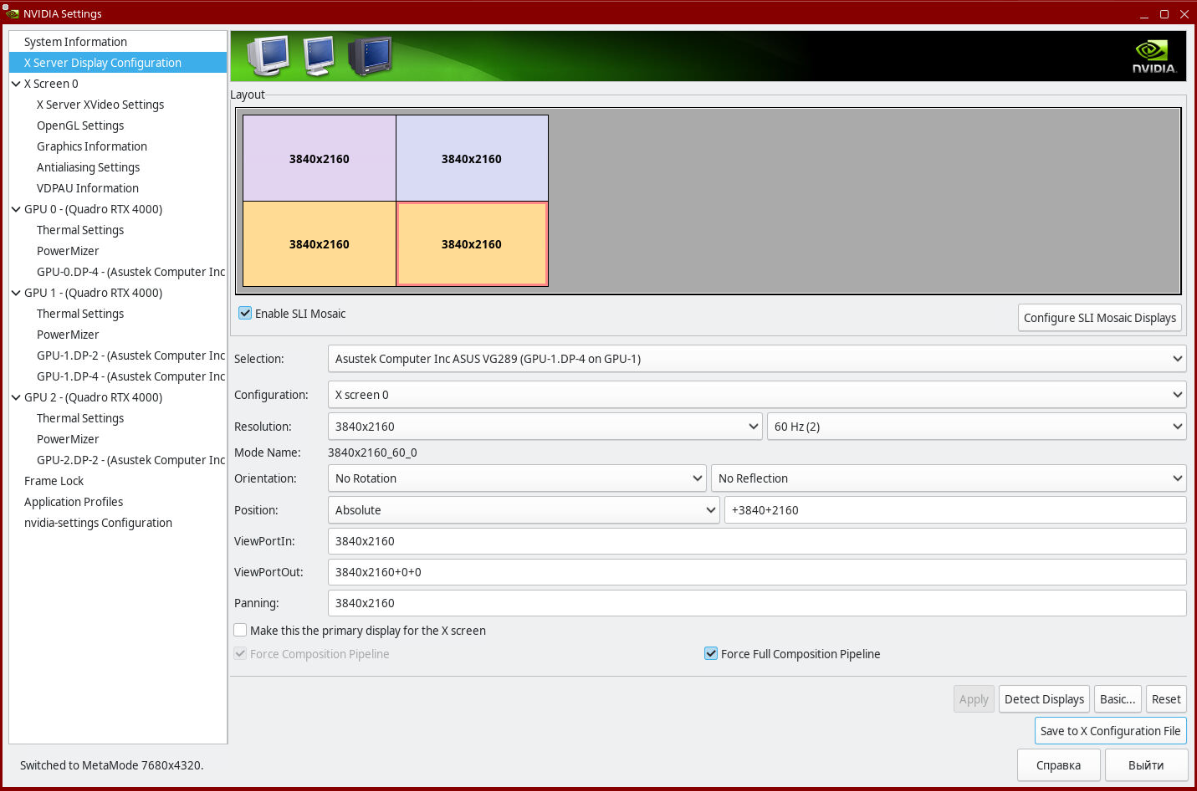Collapse the GPU 2 Quadro RTX 4000 node
This screenshot has height=791, width=1197.
pos(16,397)
